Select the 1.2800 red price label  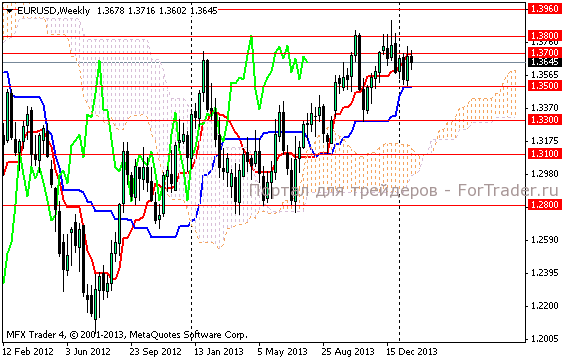pos(545,205)
